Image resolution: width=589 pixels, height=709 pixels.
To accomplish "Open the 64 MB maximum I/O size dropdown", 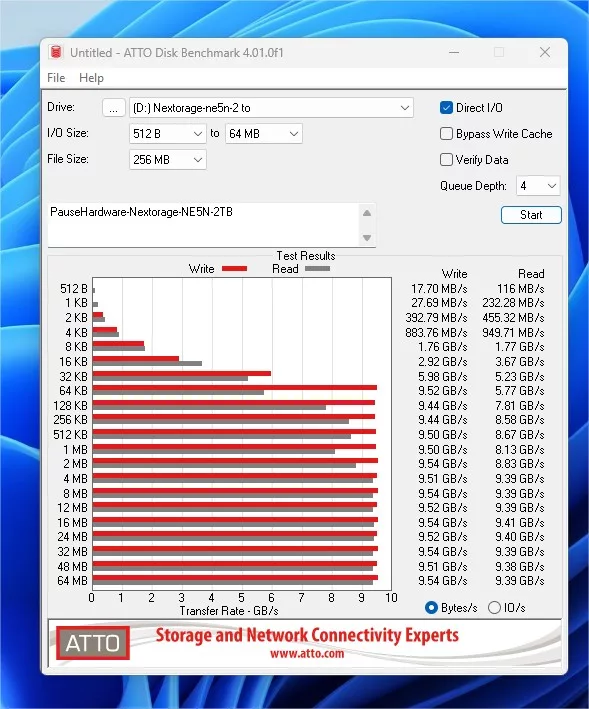I will click(264, 134).
